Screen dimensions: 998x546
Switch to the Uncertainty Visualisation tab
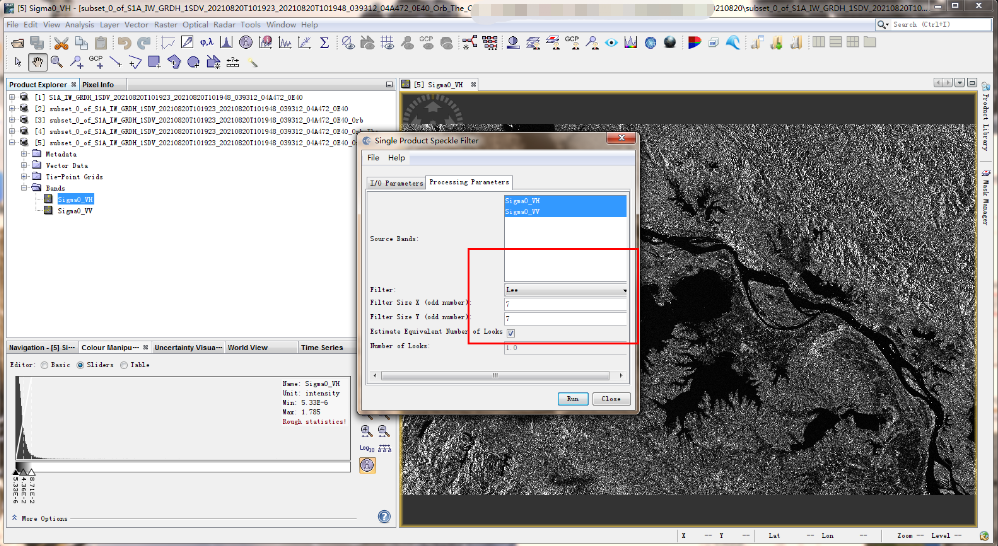point(188,347)
